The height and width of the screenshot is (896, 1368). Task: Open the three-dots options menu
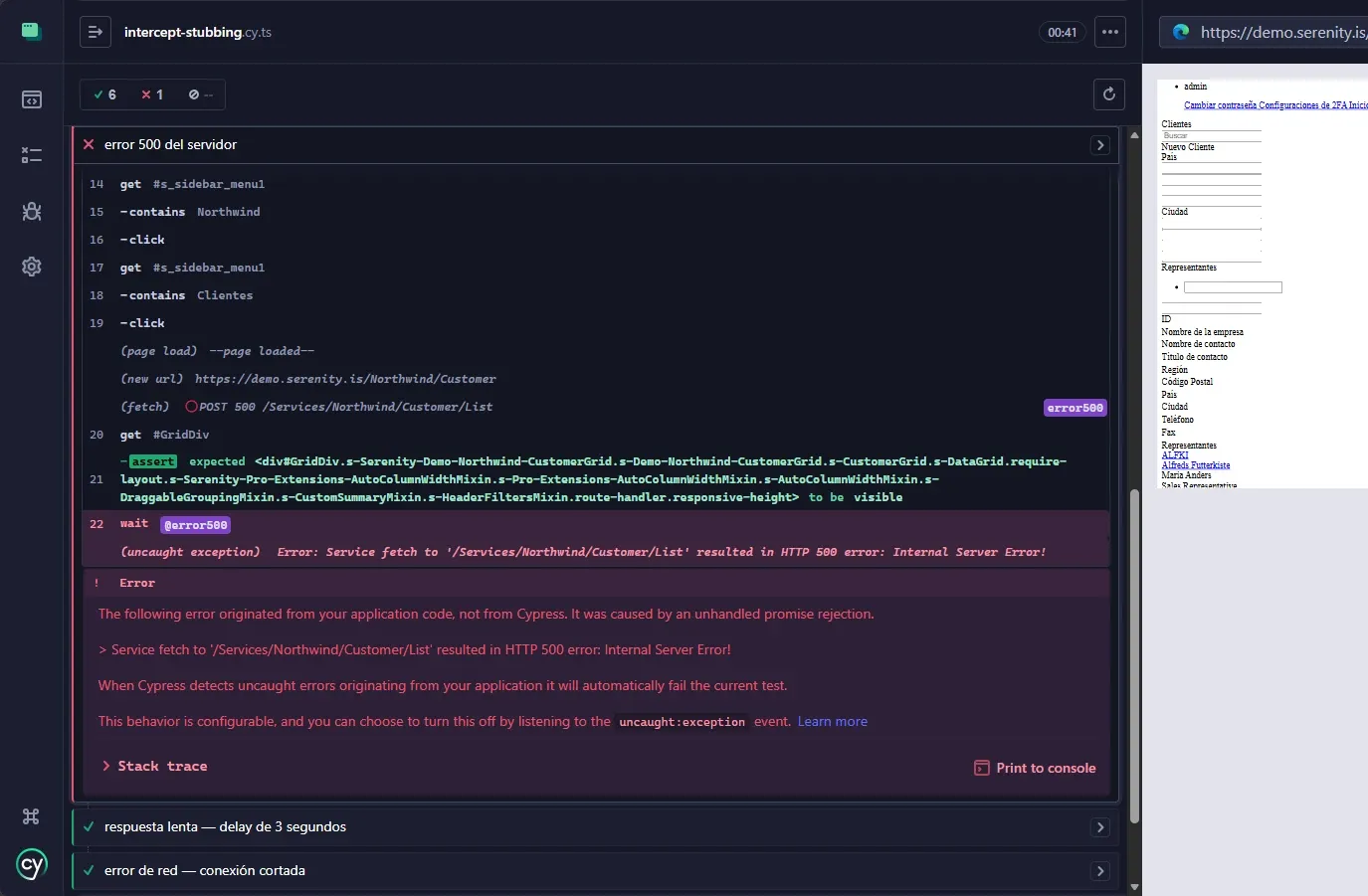[x=1110, y=32]
